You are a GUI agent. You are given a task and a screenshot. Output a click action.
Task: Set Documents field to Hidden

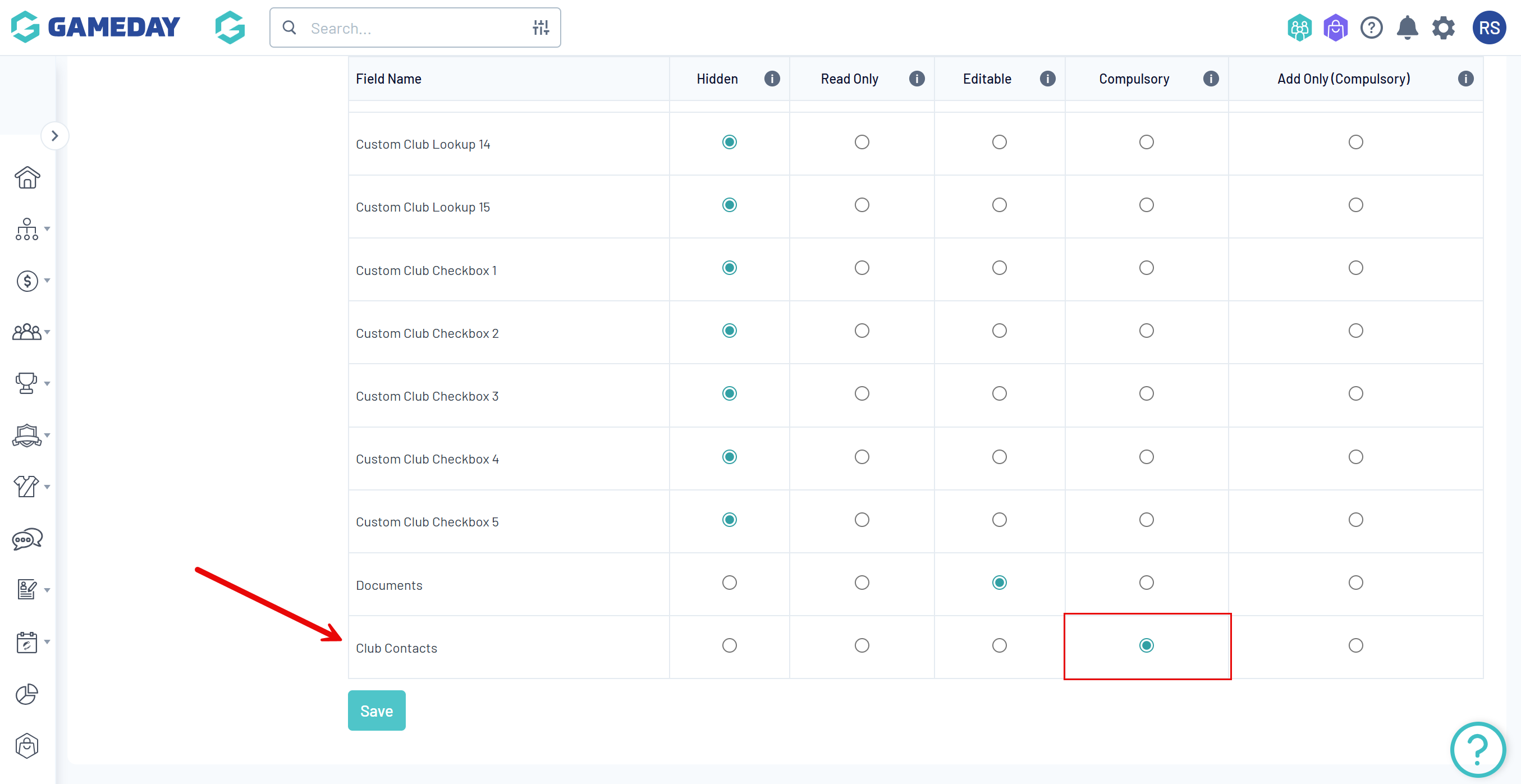(729, 583)
